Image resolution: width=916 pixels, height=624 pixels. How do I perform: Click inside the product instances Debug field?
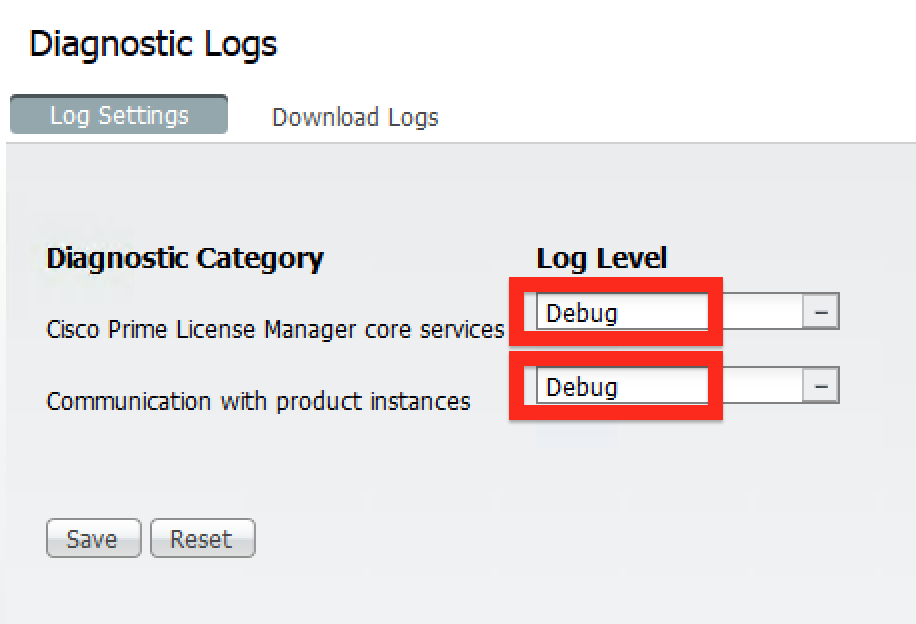point(620,385)
